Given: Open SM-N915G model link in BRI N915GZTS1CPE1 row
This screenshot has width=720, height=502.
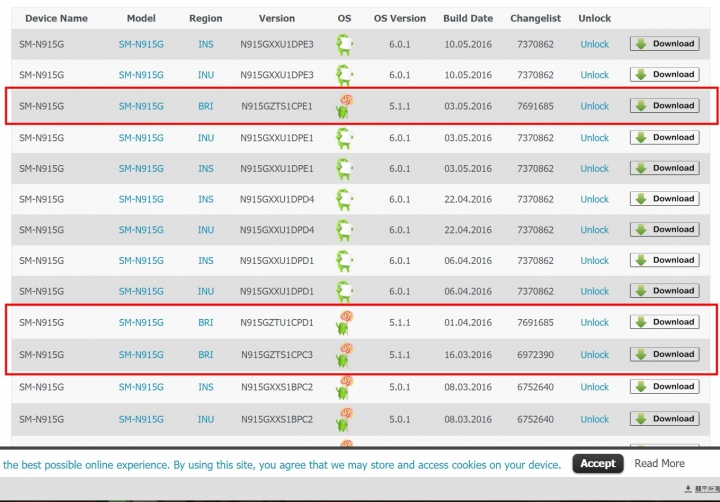Looking at the screenshot, I should point(141,107).
